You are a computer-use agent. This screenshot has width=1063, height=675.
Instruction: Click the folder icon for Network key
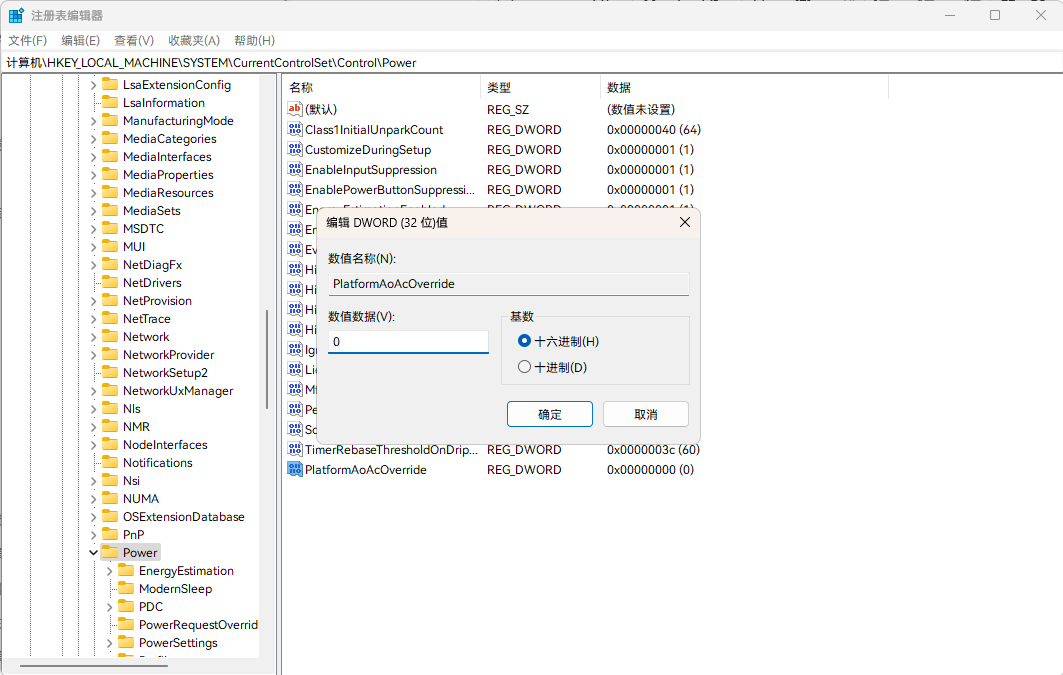[110, 336]
